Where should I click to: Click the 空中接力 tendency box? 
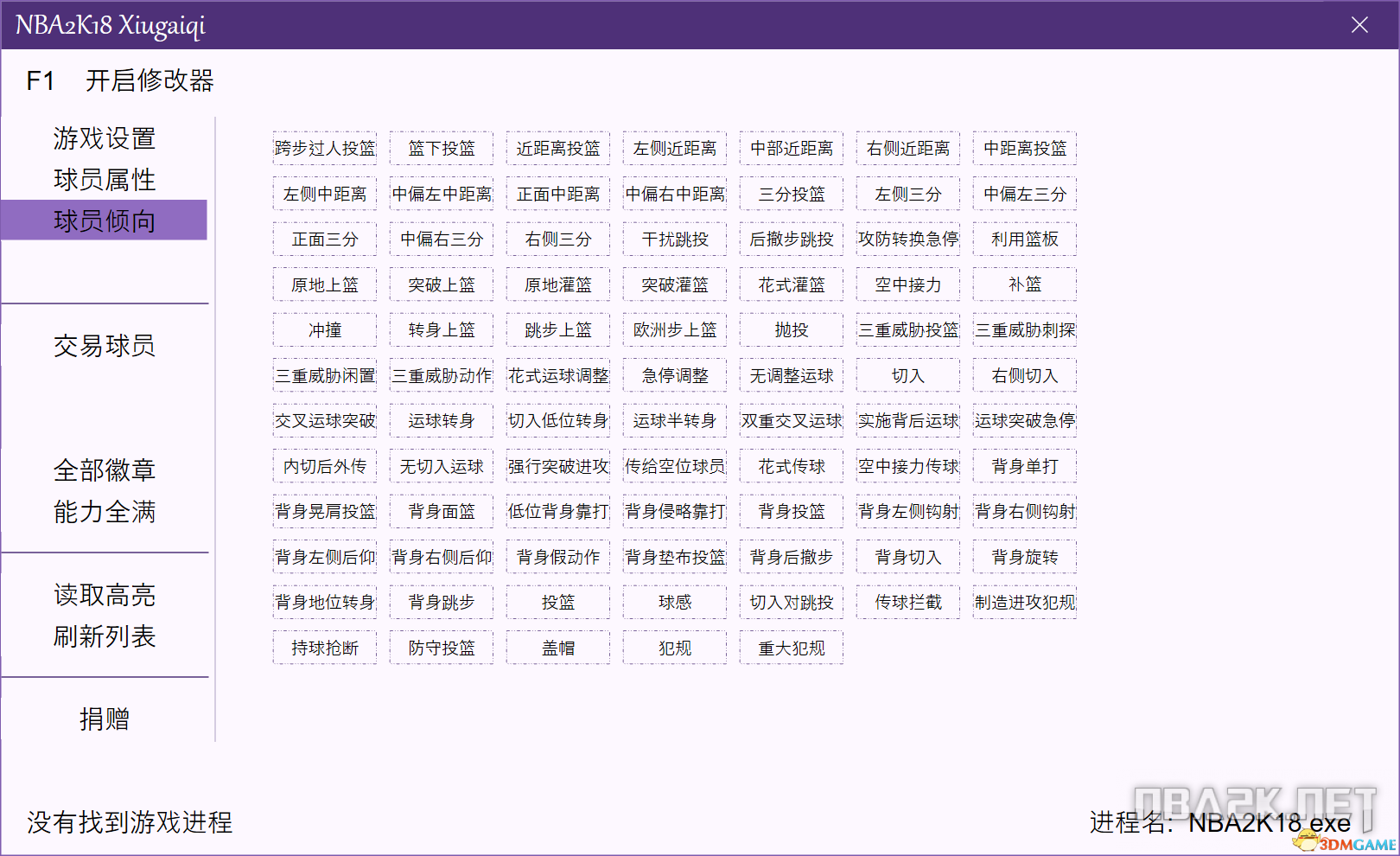(x=908, y=284)
